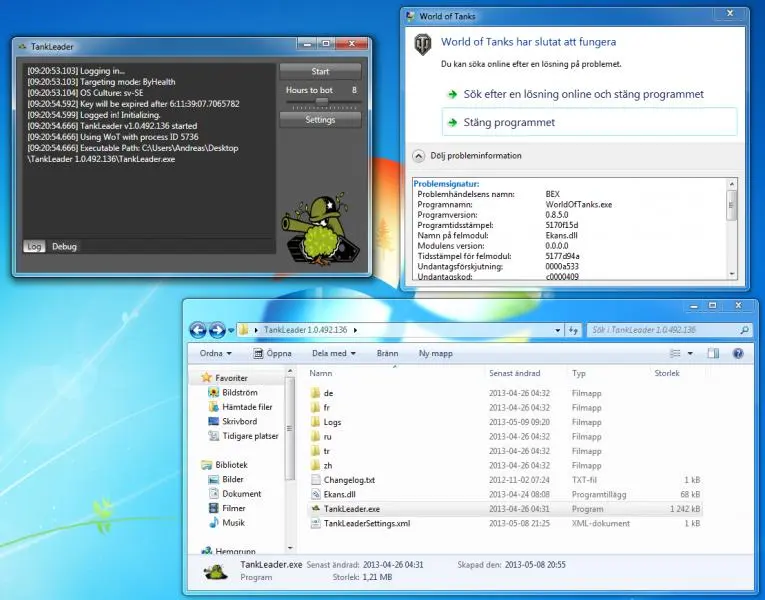
Task: Click the World of Tanks shield icon
Action: click(423, 44)
